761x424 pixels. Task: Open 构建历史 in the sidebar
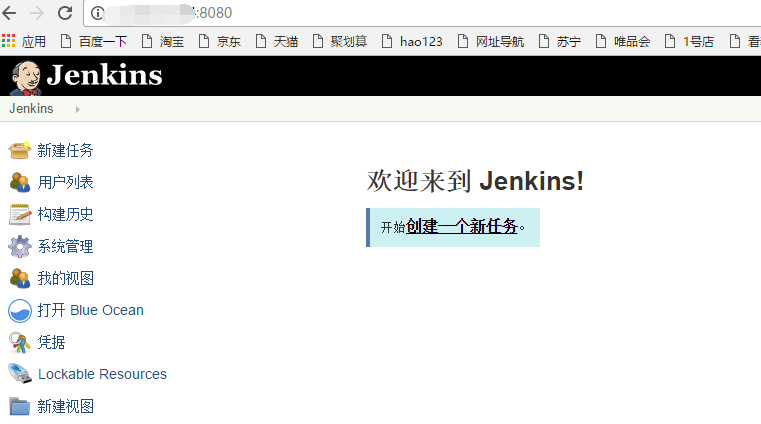[66, 214]
